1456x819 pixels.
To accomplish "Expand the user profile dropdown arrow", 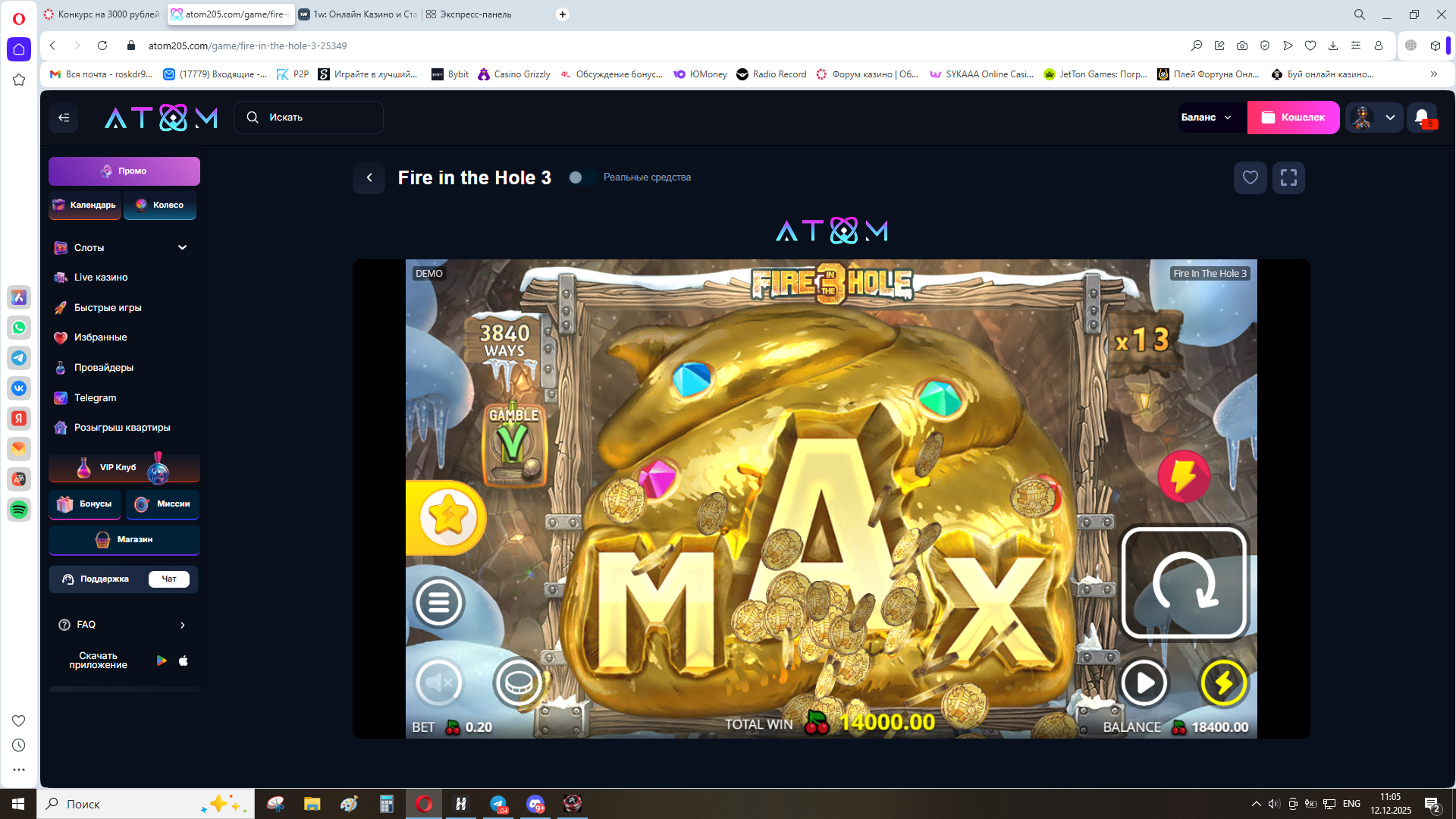I will (1390, 118).
